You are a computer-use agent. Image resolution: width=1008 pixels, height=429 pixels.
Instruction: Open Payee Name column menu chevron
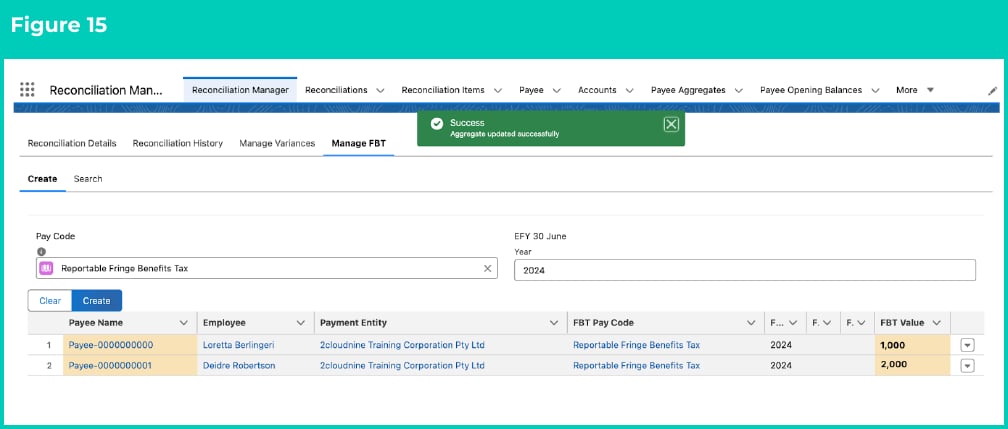[x=184, y=323]
